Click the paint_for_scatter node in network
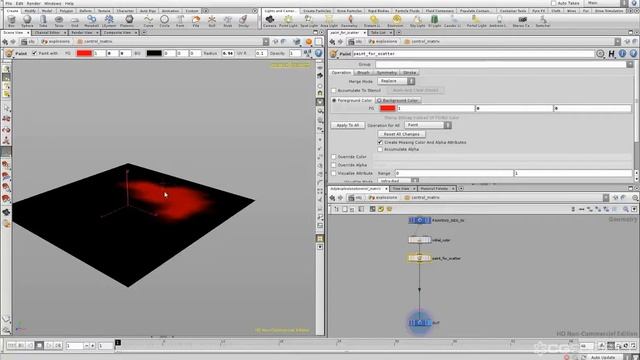The height and width of the screenshot is (360, 640). (419, 258)
